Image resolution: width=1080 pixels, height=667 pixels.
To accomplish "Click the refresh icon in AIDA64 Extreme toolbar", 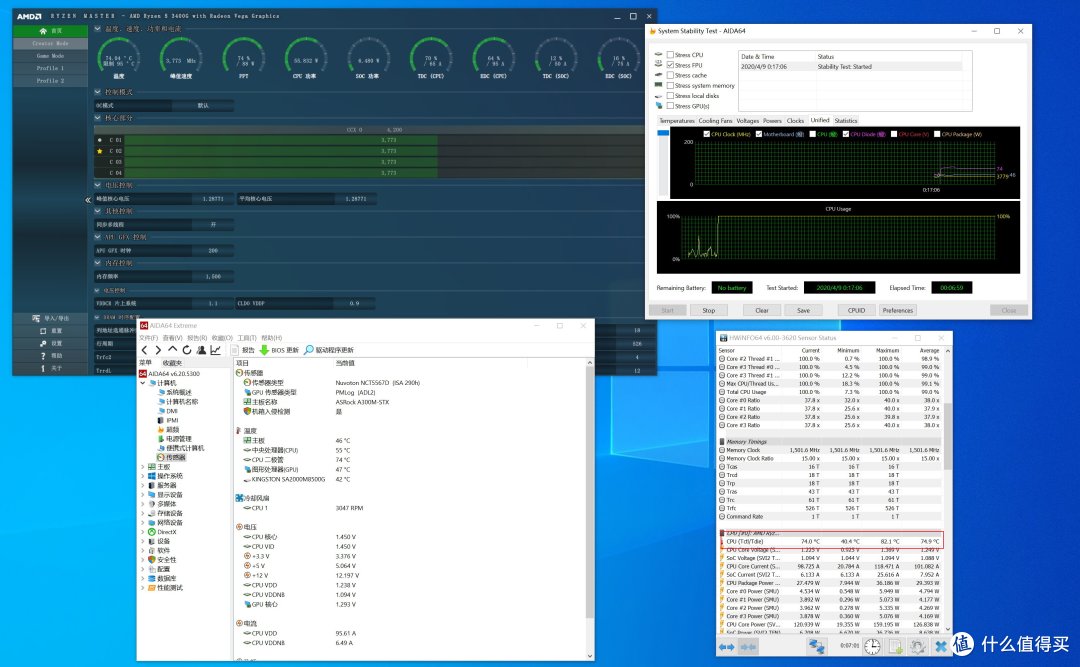I will [187, 350].
